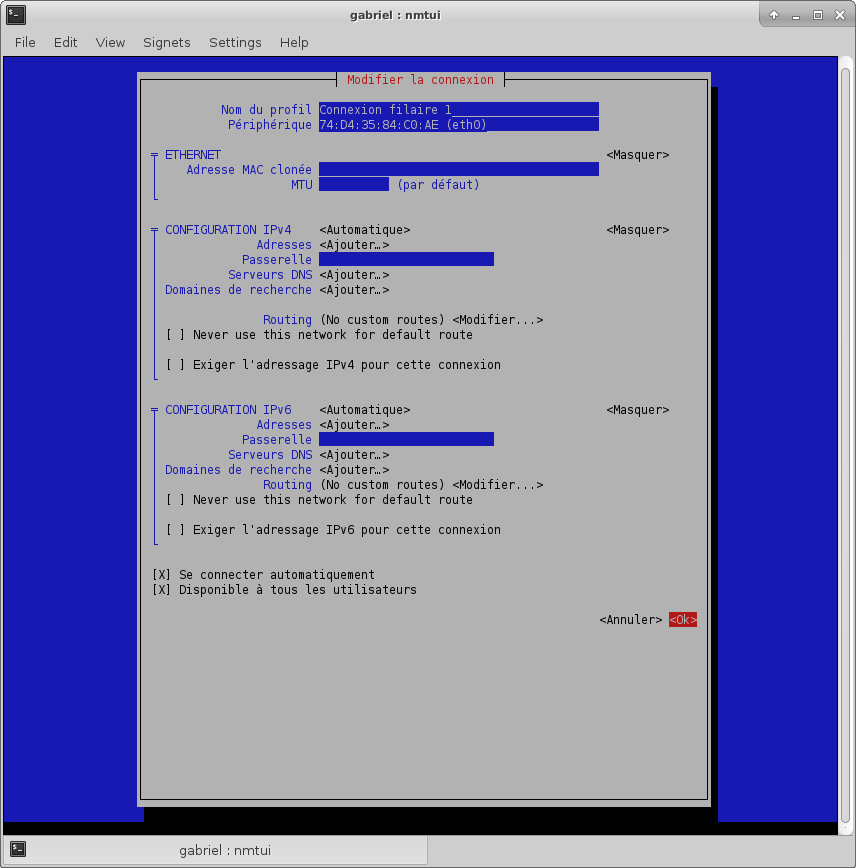Click the 'ETHERNET' section heading
856x868 pixels.
193,155
